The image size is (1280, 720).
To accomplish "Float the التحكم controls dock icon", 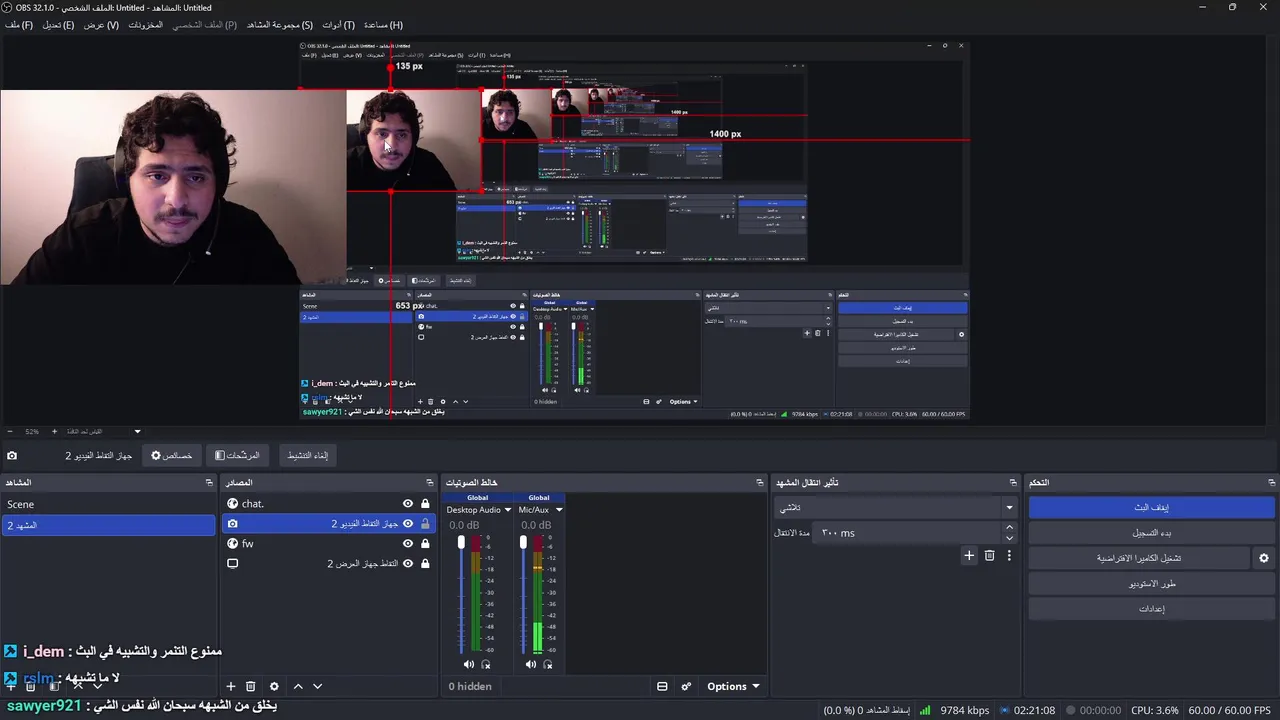I will pyautogui.click(x=1271, y=483).
